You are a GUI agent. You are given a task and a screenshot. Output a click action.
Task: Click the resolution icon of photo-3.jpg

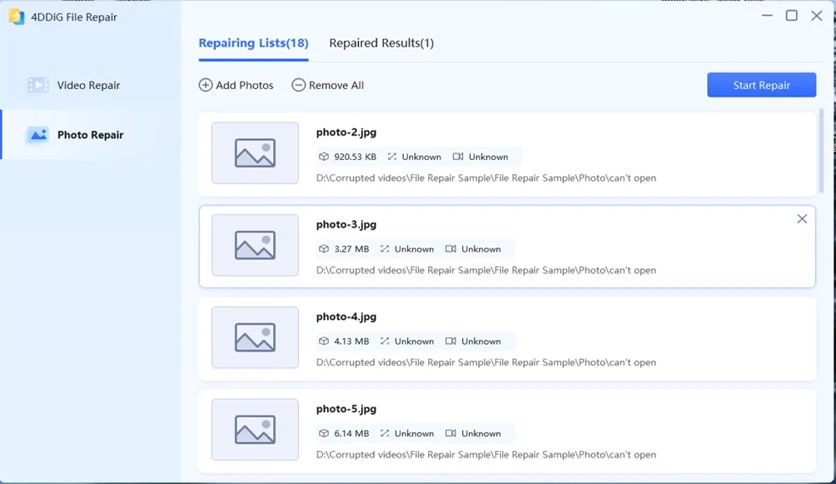pyautogui.click(x=384, y=249)
